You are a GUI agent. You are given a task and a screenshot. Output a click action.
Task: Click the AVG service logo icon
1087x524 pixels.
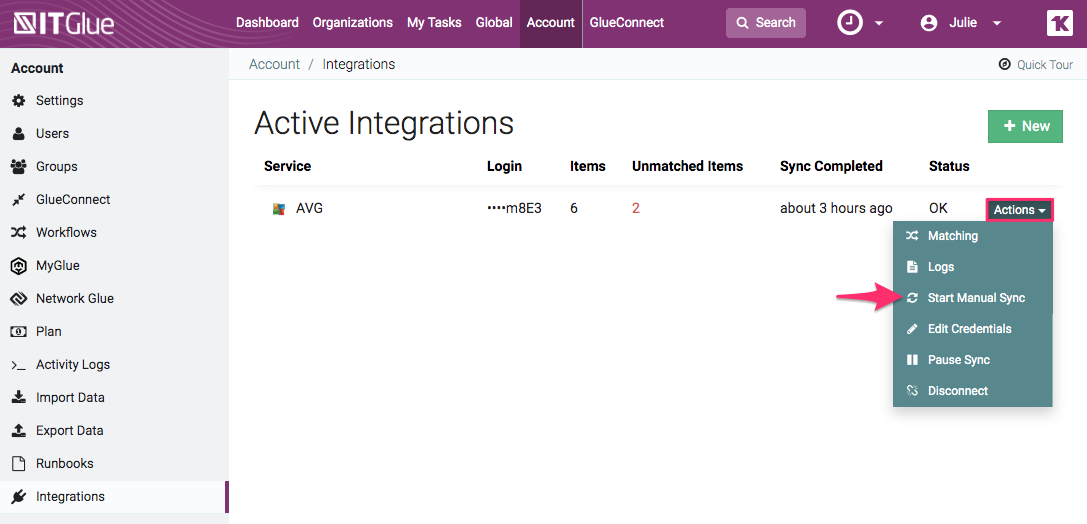pos(279,209)
